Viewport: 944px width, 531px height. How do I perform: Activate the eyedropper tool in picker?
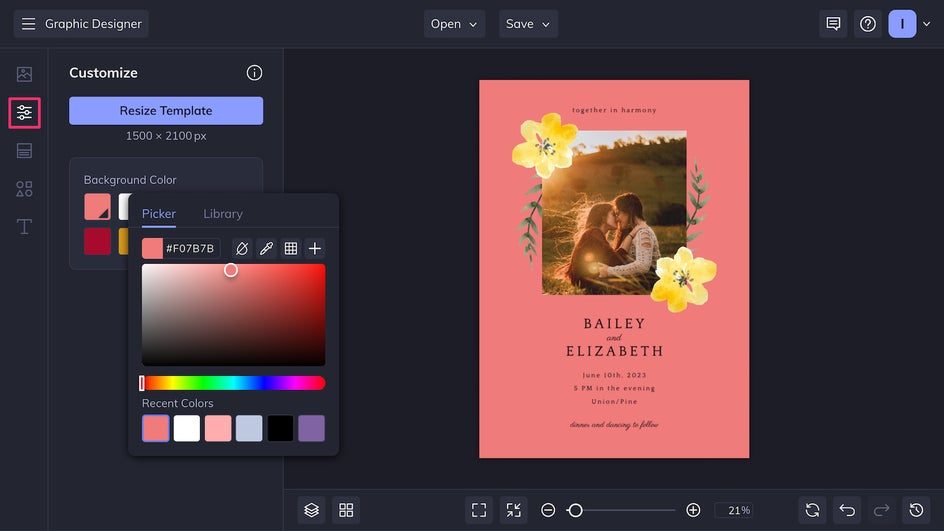[x=266, y=249]
